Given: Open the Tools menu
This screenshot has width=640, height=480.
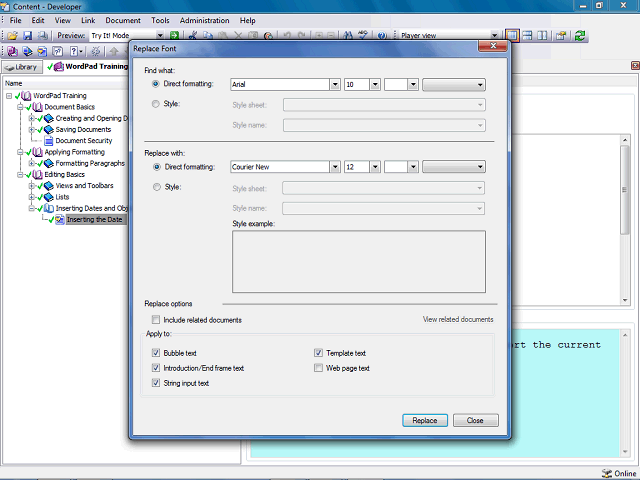Looking at the screenshot, I should pos(160,20).
